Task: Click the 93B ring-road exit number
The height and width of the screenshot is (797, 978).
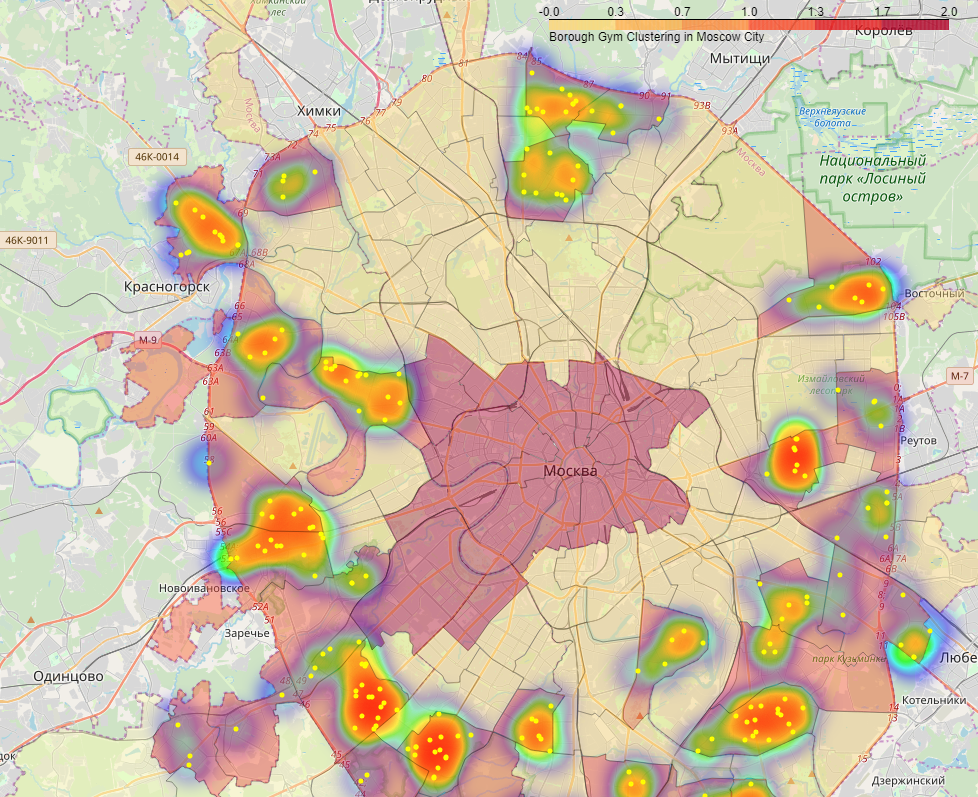Action: click(702, 105)
